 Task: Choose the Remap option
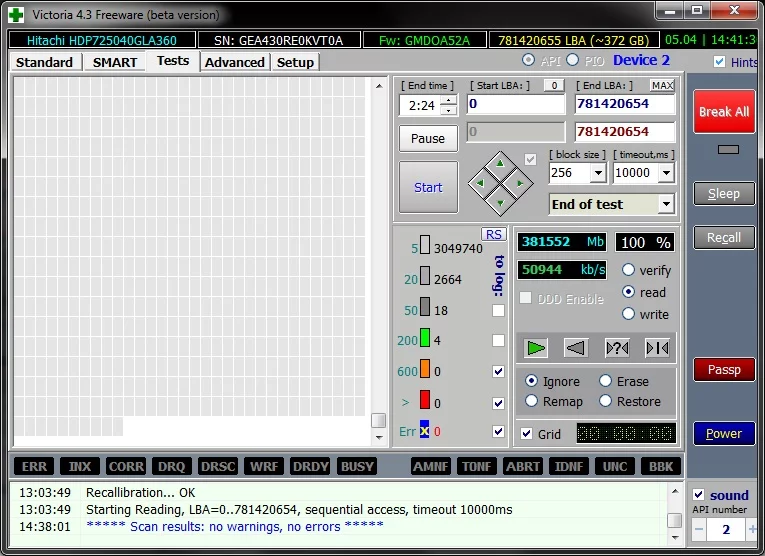(531, 401)
